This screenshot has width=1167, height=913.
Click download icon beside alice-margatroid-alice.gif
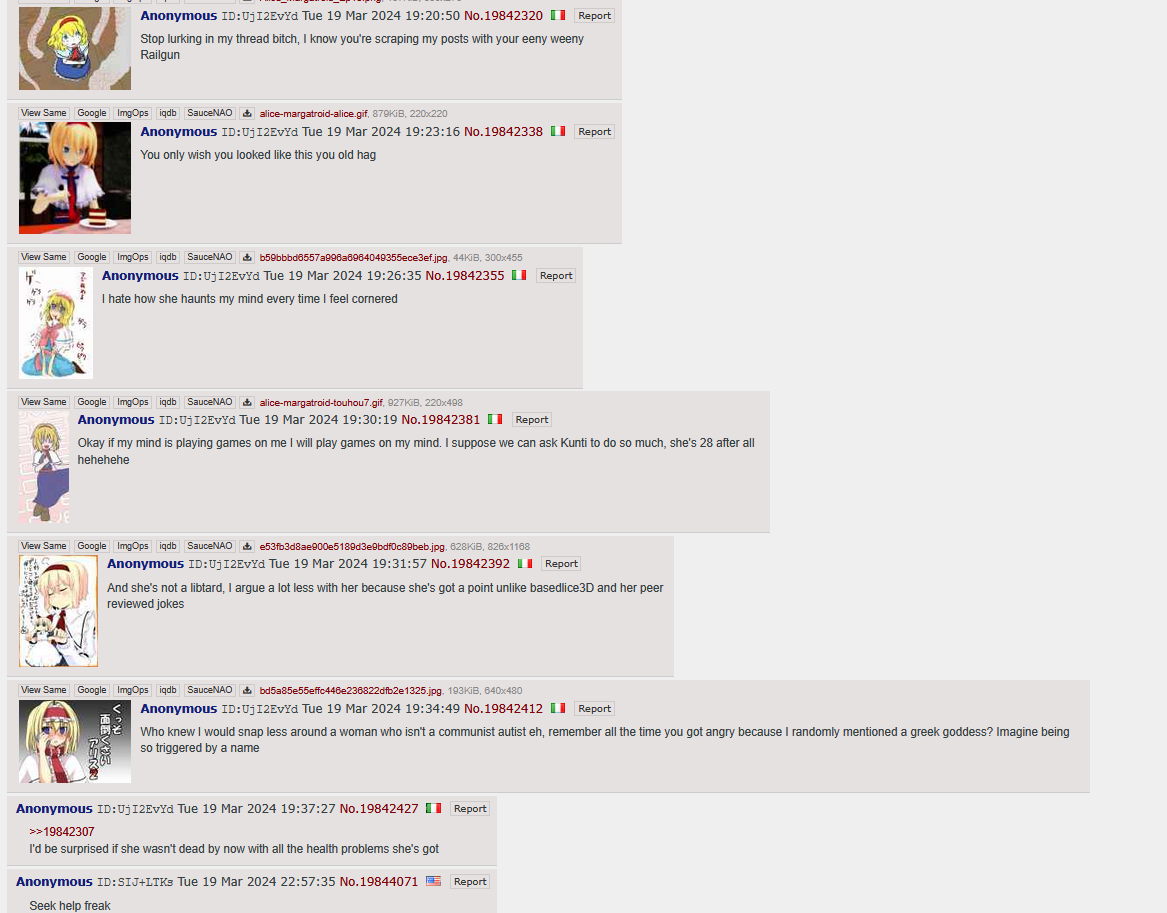(x=247, y=113)
